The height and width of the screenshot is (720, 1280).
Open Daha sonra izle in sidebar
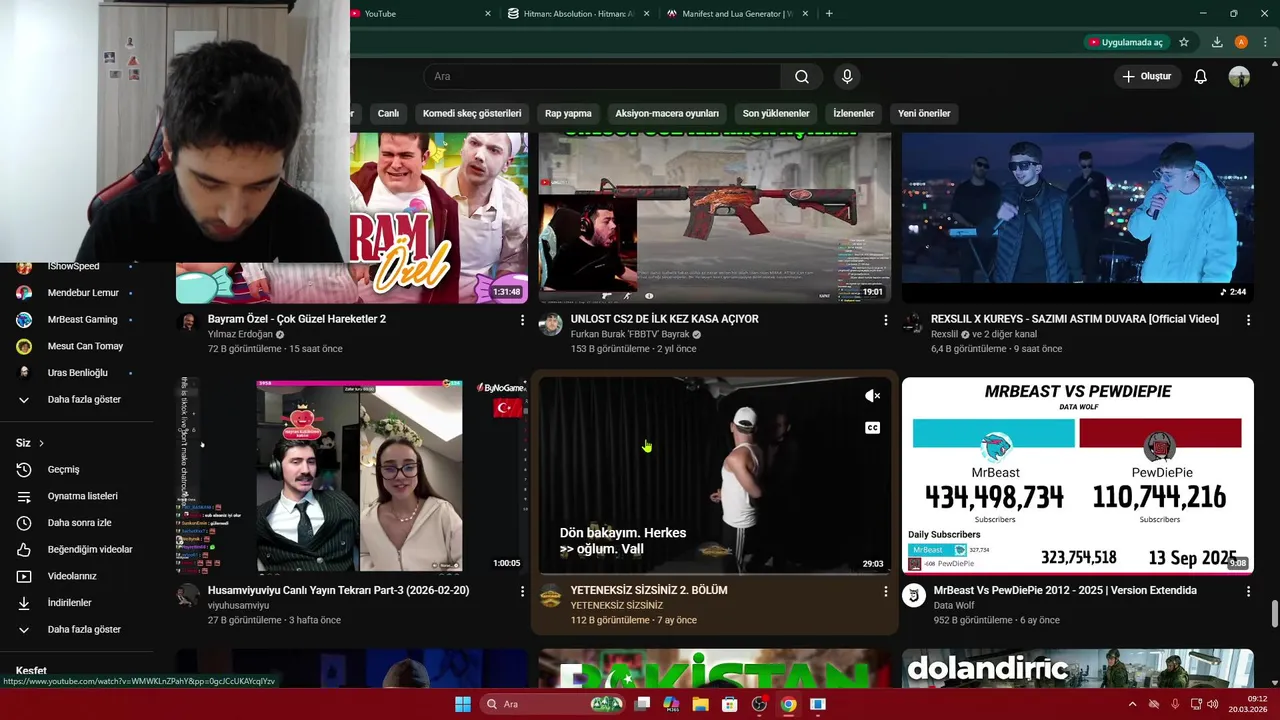(x=77, y=523)
